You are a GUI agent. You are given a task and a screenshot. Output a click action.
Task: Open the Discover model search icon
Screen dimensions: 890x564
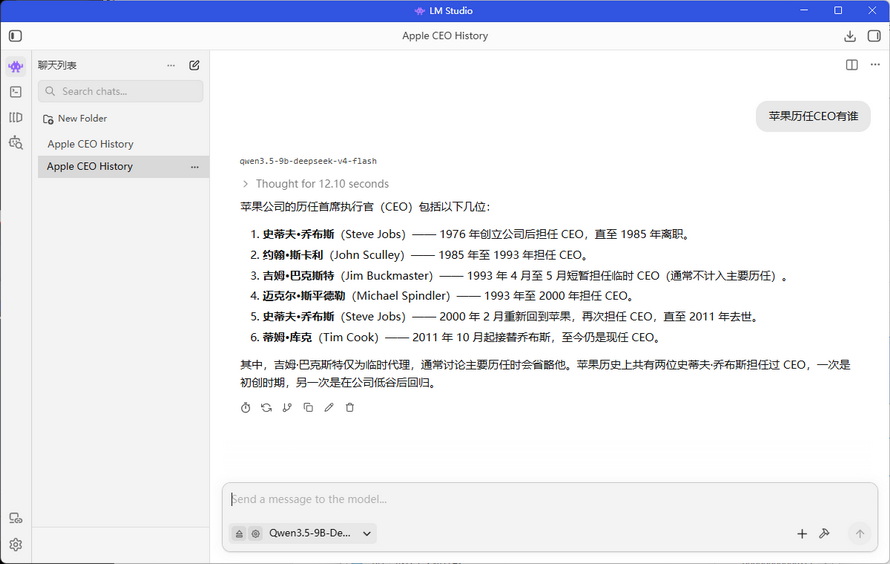[x=16, y=142]
